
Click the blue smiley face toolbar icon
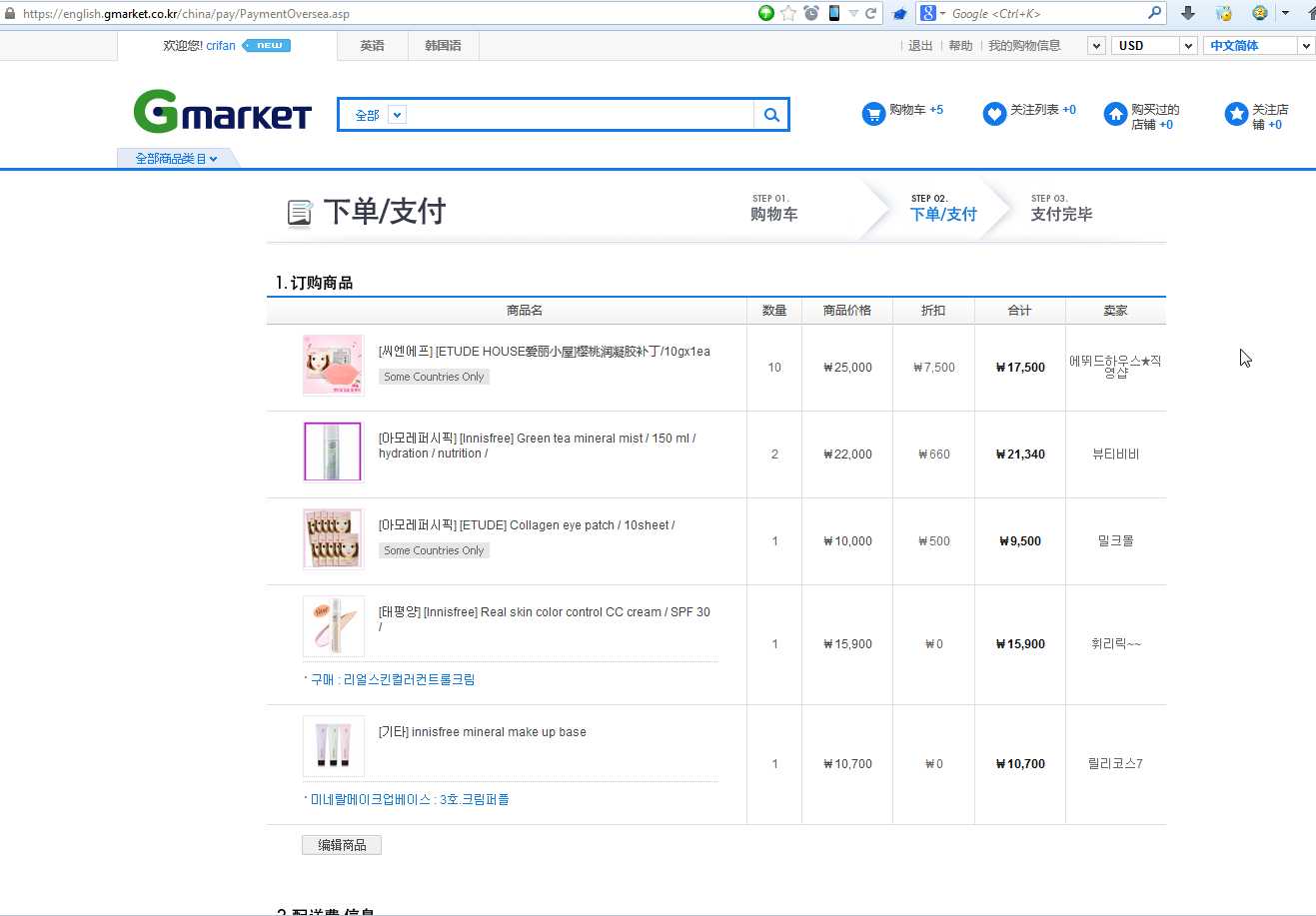pos(1260,13)
